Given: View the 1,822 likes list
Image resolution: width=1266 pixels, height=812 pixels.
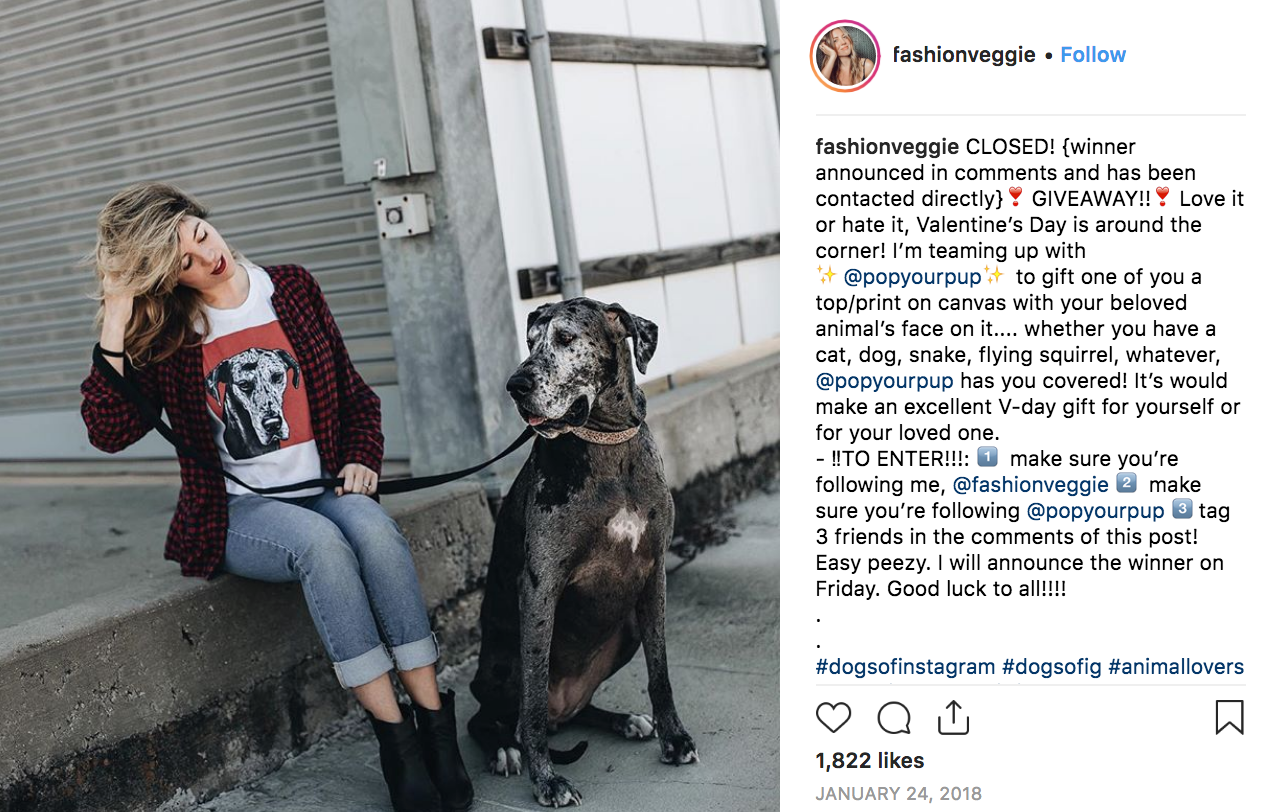Looking at the screenshot, I should pos(870,761).
